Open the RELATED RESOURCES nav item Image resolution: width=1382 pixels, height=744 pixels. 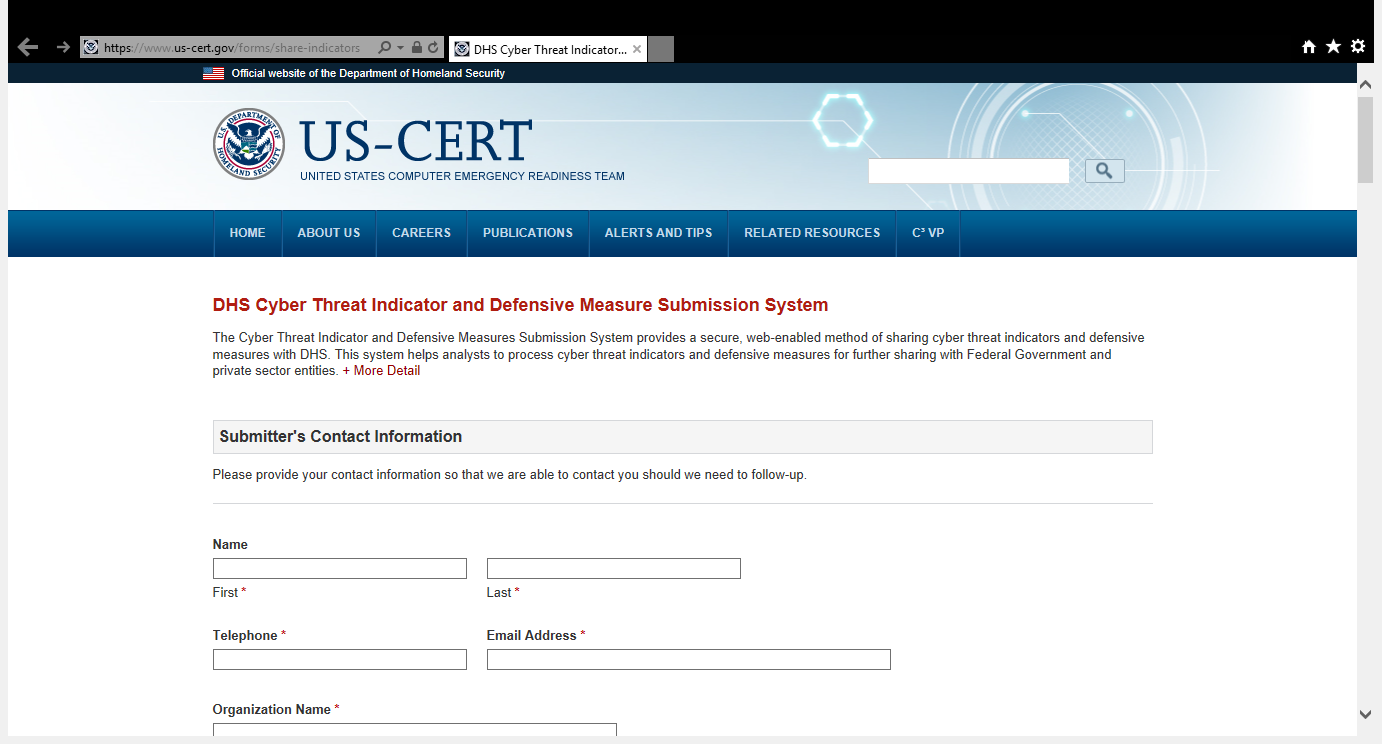click(811, 233)
